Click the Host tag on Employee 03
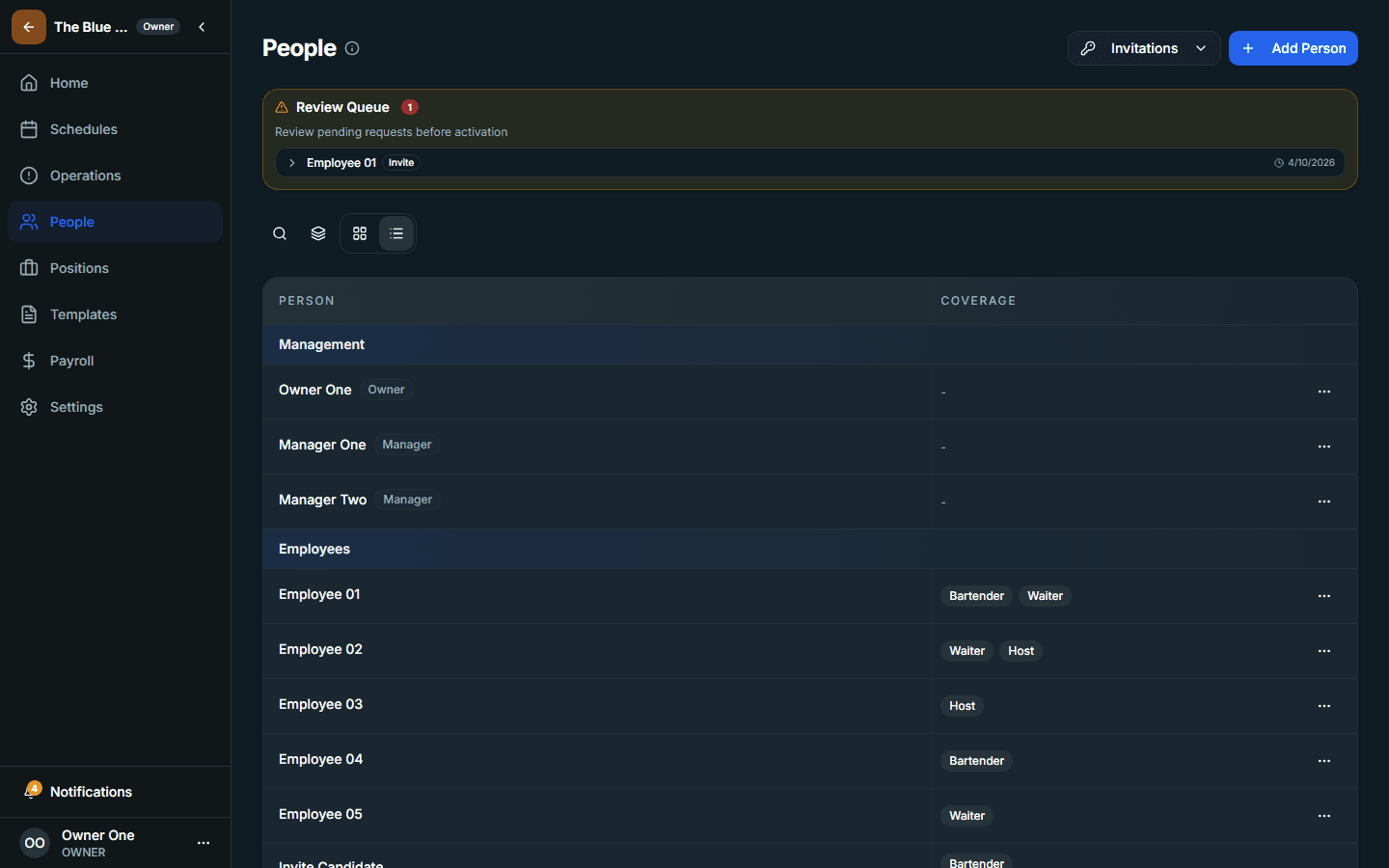Screen dimensions: 1389x868 pyautogui.click(x=962, y=706)
